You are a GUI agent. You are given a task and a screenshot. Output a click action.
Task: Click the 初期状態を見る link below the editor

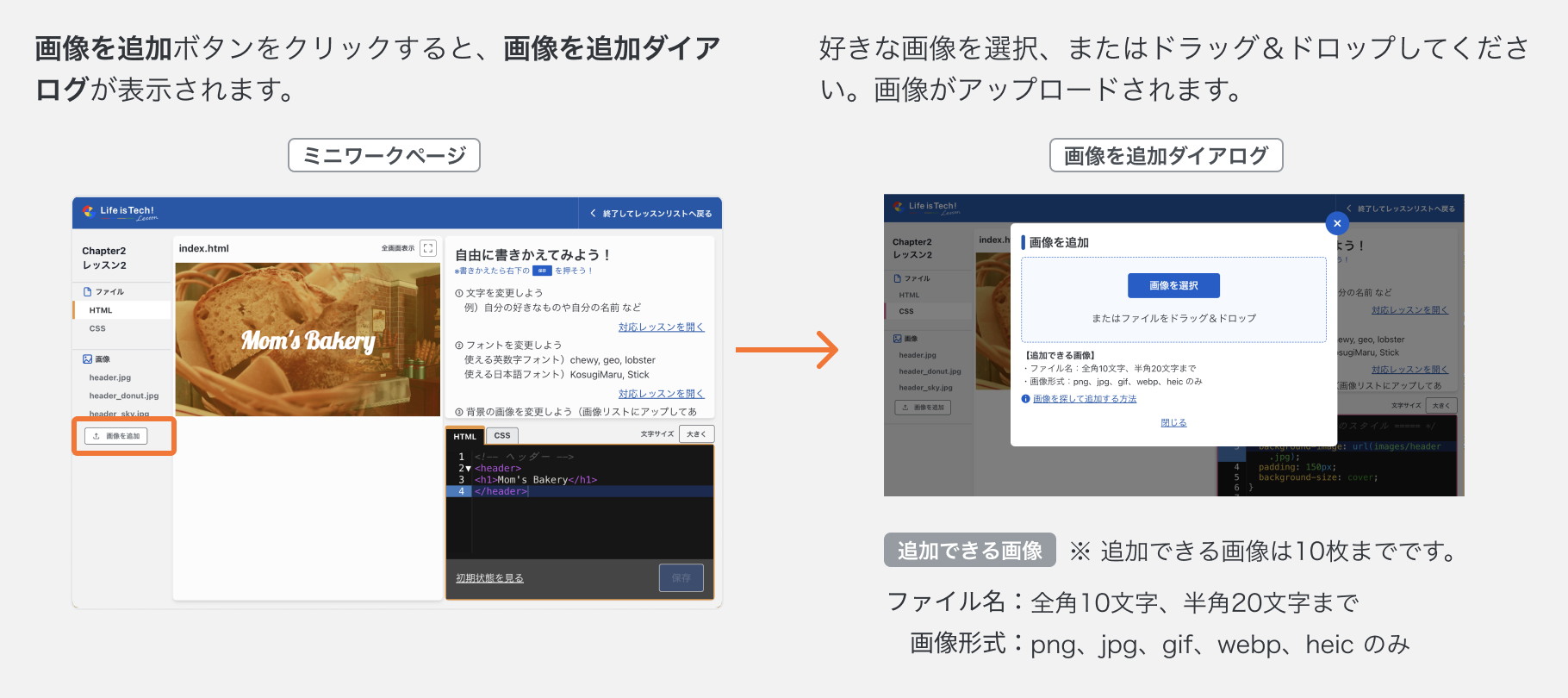click(489, 578)
